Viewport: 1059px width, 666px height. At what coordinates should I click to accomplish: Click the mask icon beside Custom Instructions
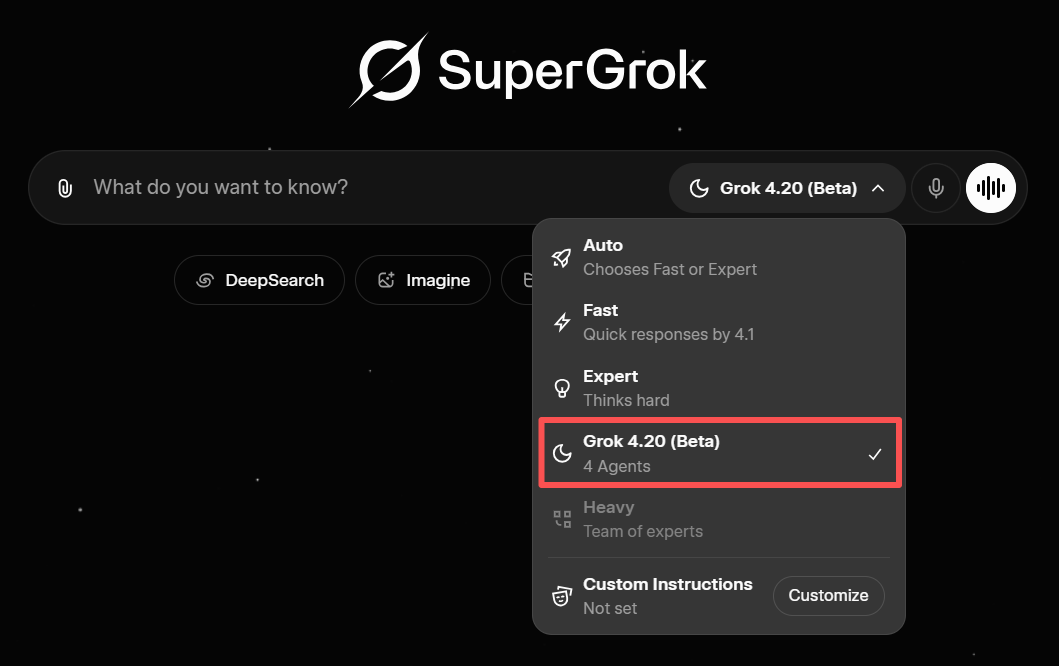click(561, 595)
